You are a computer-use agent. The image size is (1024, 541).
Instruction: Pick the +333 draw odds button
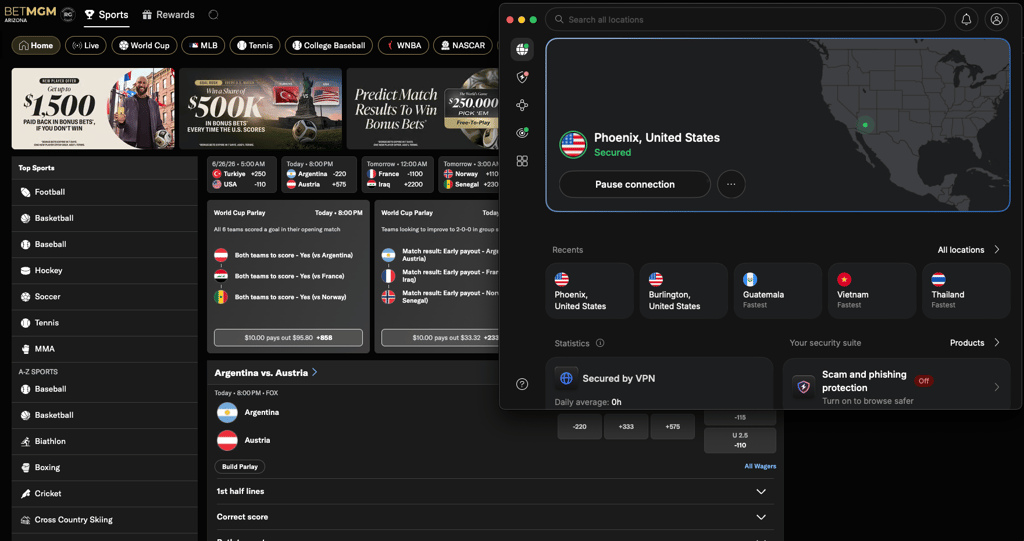pos(626,427)
